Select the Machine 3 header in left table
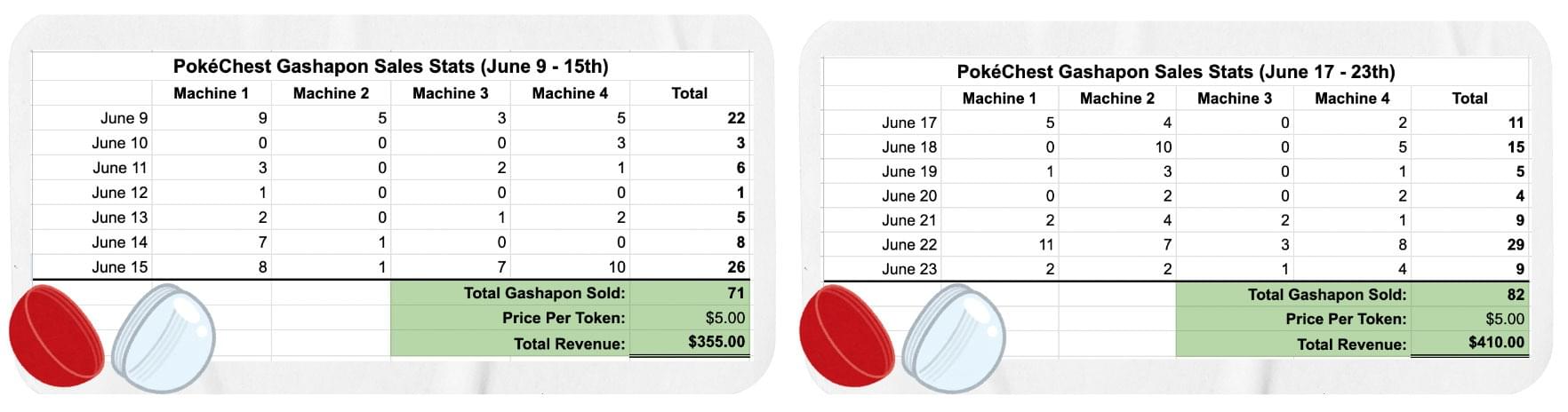Viewport: 1568px width, 412px height. [451, 93]
